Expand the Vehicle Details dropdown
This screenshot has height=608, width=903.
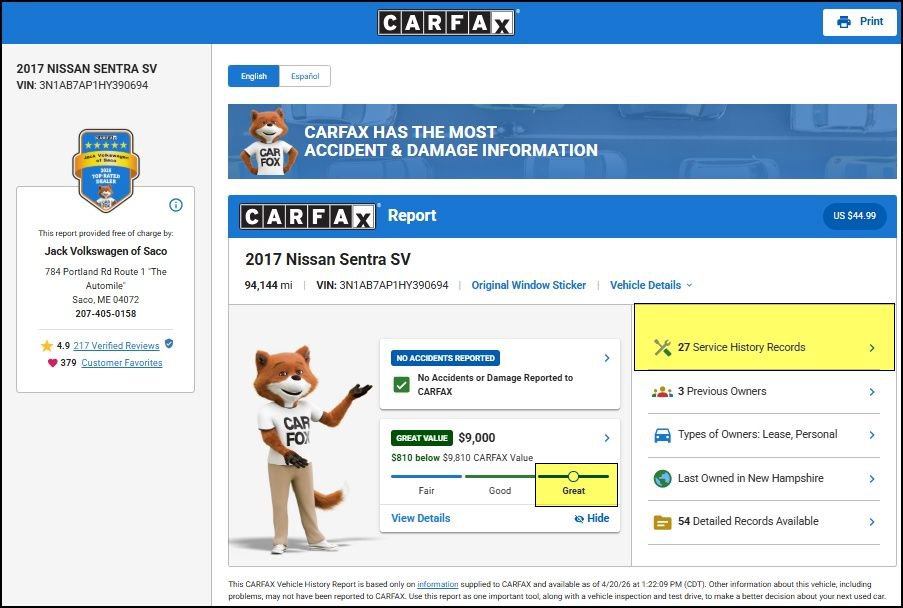(651, 285)
